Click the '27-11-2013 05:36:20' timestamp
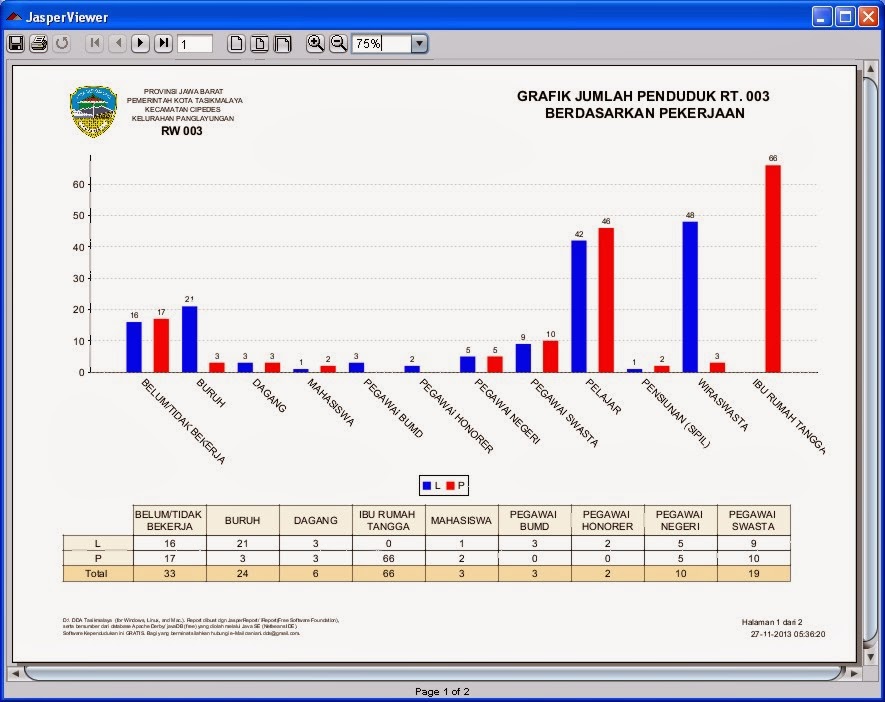 788,634
